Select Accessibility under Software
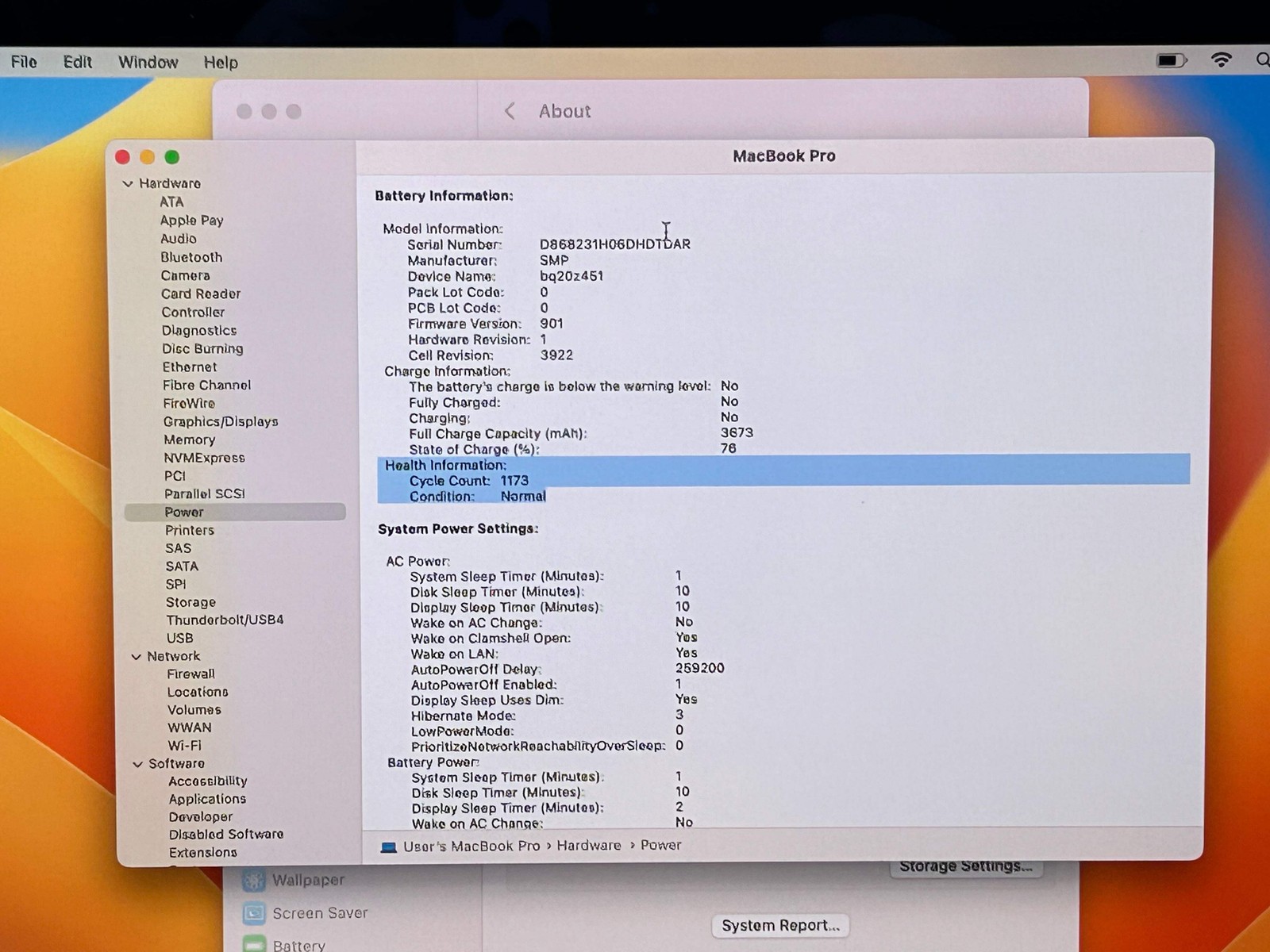 208,781
